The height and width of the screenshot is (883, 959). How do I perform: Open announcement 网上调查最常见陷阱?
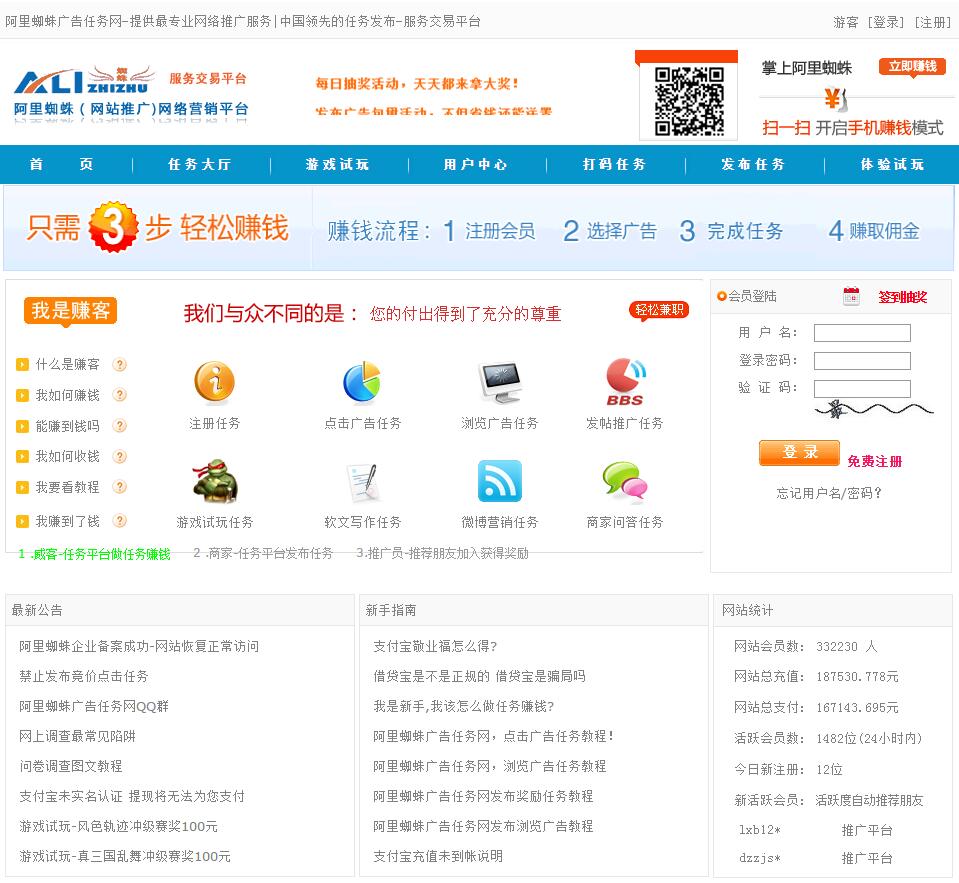coord(77,736)
